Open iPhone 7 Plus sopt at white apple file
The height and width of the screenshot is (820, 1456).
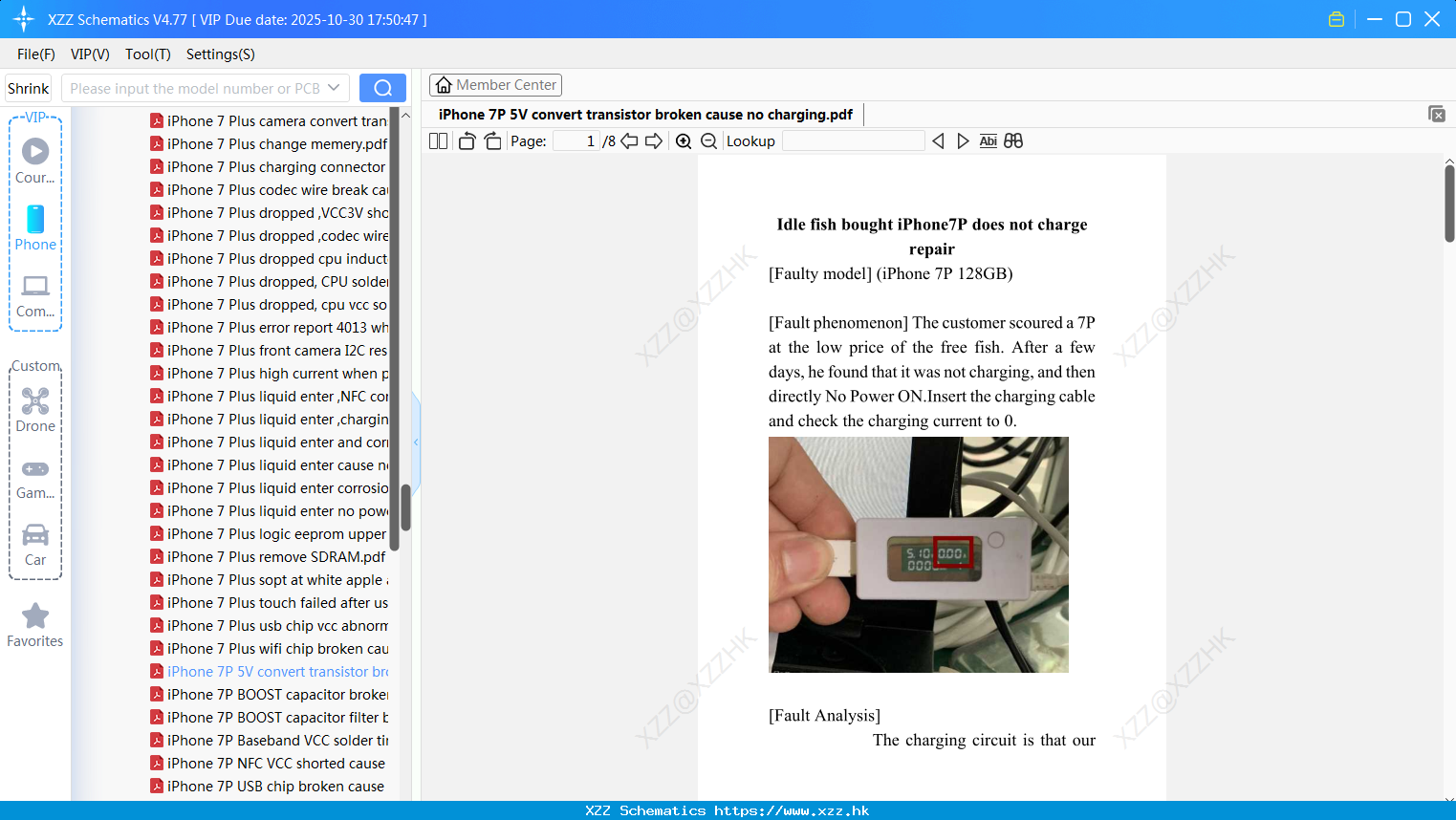click(x=269, y=579)
